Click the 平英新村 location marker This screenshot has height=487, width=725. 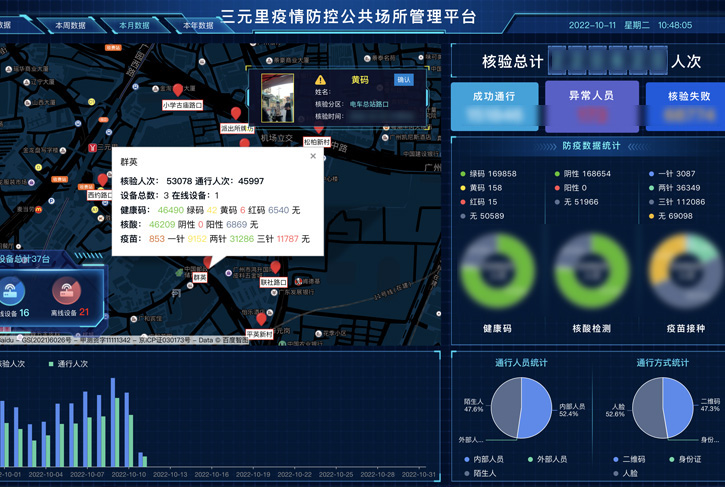tap(260, 321)
